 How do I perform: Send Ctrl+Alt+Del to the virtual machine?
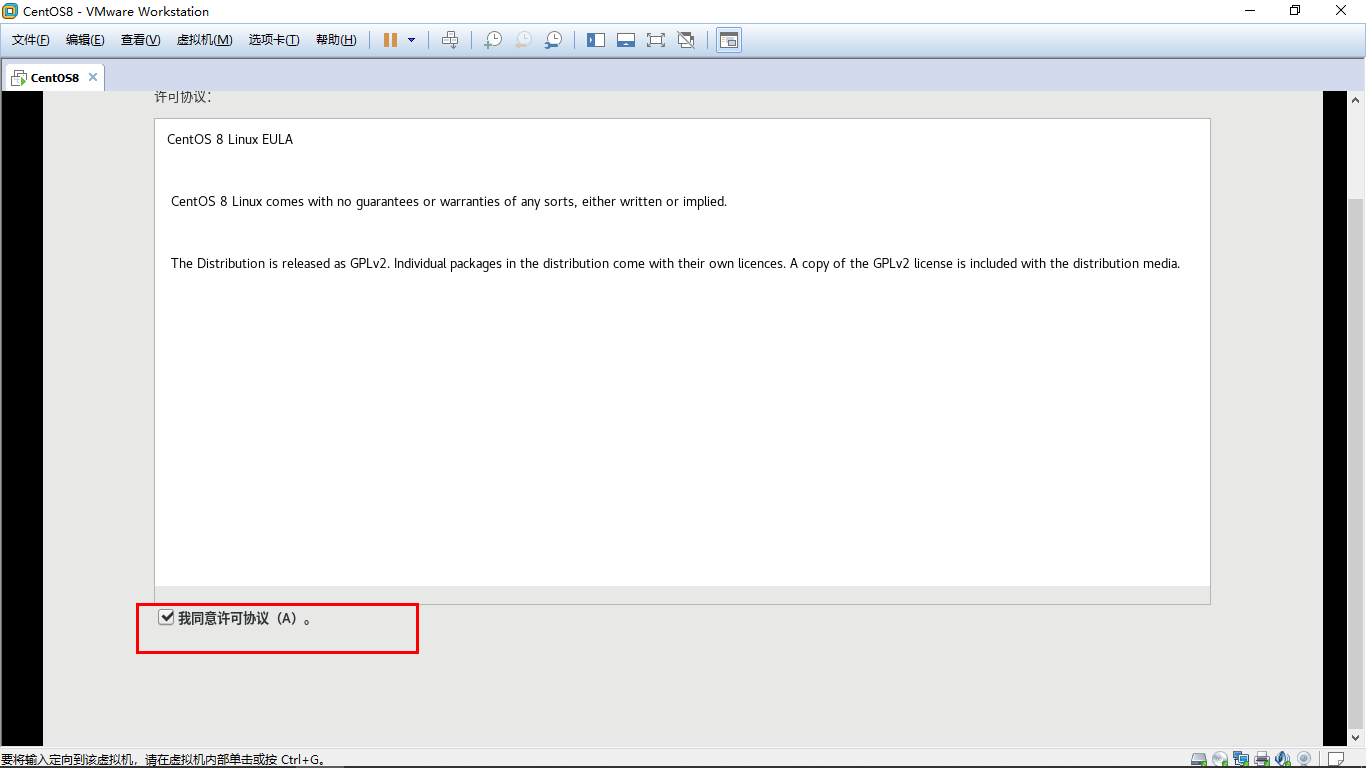point(450,40)
